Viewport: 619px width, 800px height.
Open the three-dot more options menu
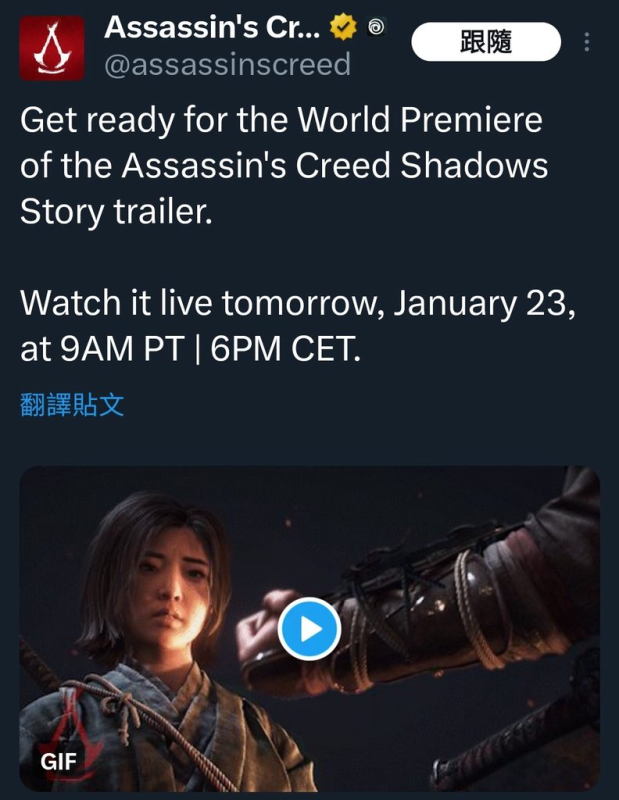tap(587, 42)
